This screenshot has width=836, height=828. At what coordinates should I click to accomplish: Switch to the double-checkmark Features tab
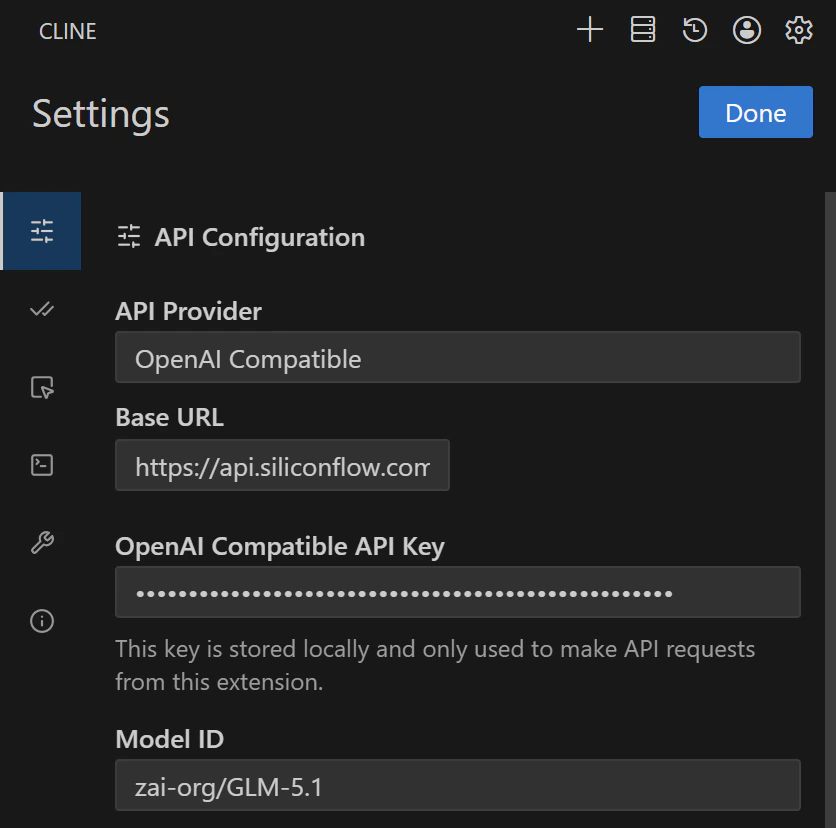(42, 309)
